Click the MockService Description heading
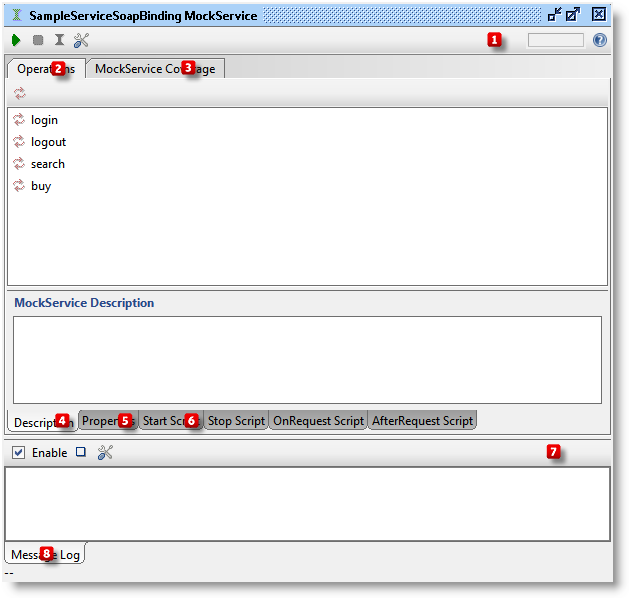This screenshot has height=598, width=629. point(84,302)
